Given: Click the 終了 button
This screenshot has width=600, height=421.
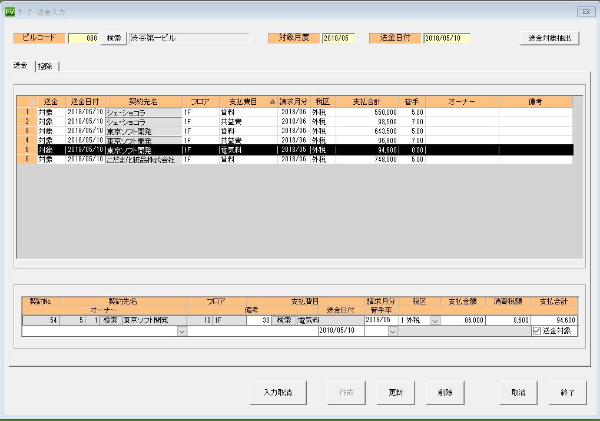Looking at the screenshot, I should coord(567,392).
